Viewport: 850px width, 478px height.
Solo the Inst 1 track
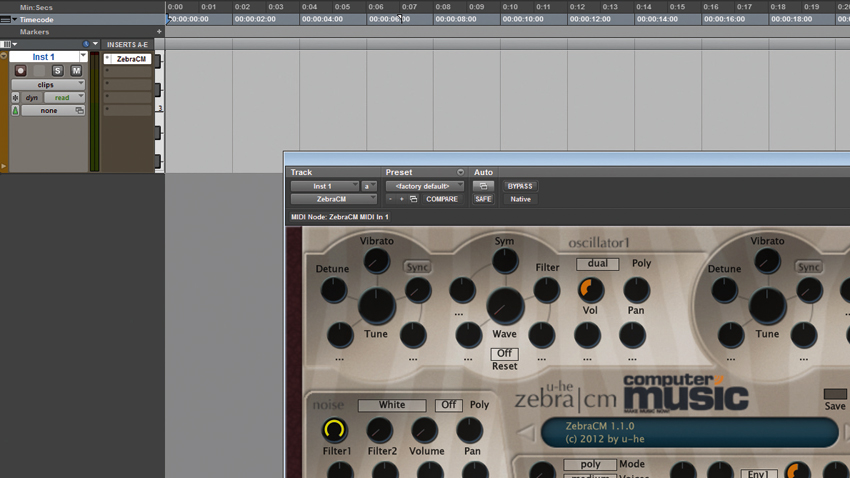57,71
